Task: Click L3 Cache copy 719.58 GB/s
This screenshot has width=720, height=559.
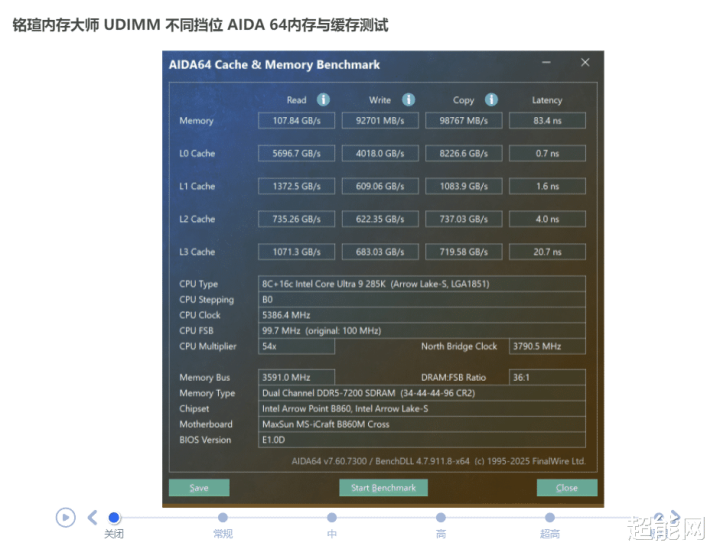Action: click(463, 252)
